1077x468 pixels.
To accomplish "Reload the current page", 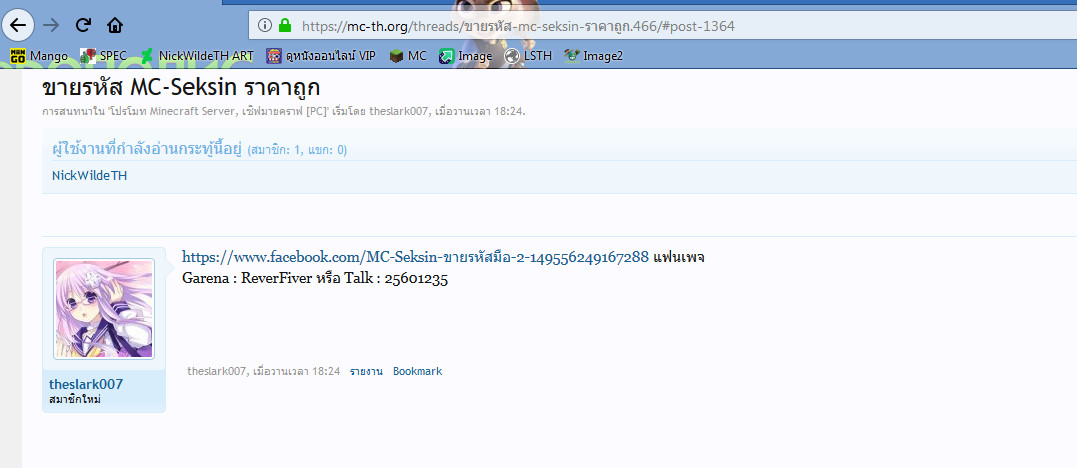I will pyautogui.click(x=84, y=25).
